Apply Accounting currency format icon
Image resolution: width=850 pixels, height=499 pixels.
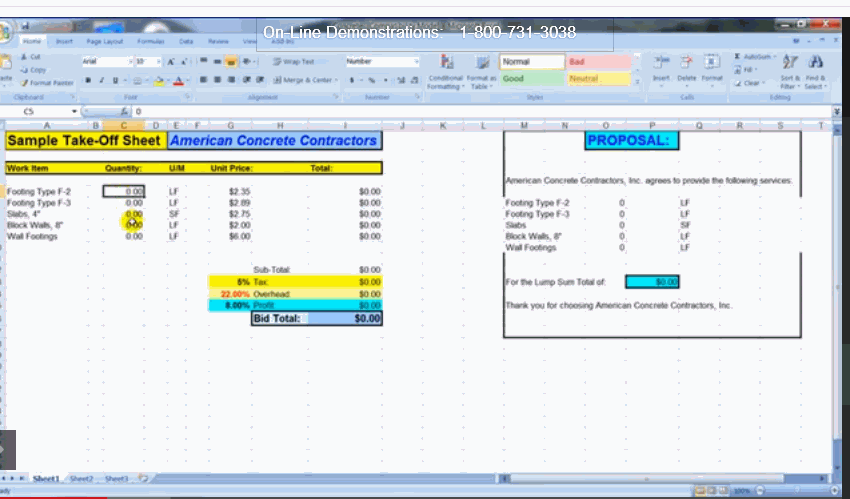352,80
